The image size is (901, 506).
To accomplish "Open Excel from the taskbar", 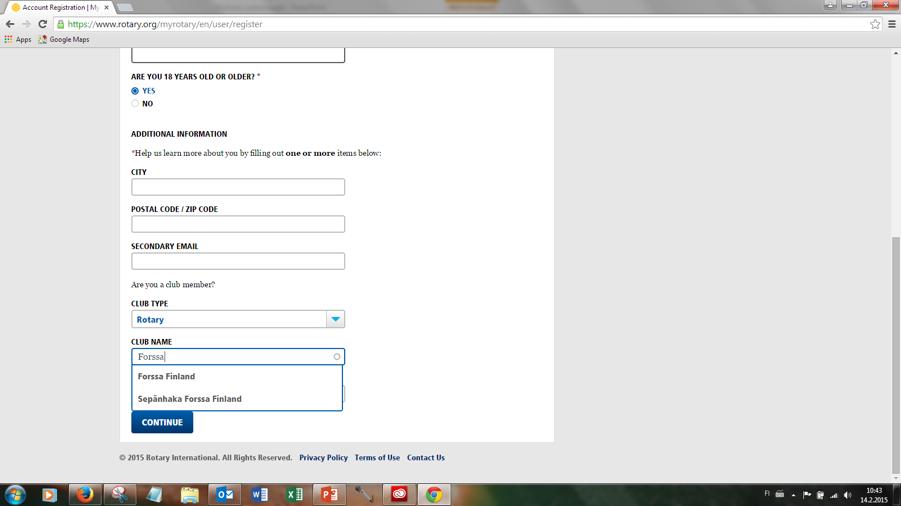I will click(x=295, y=495).
